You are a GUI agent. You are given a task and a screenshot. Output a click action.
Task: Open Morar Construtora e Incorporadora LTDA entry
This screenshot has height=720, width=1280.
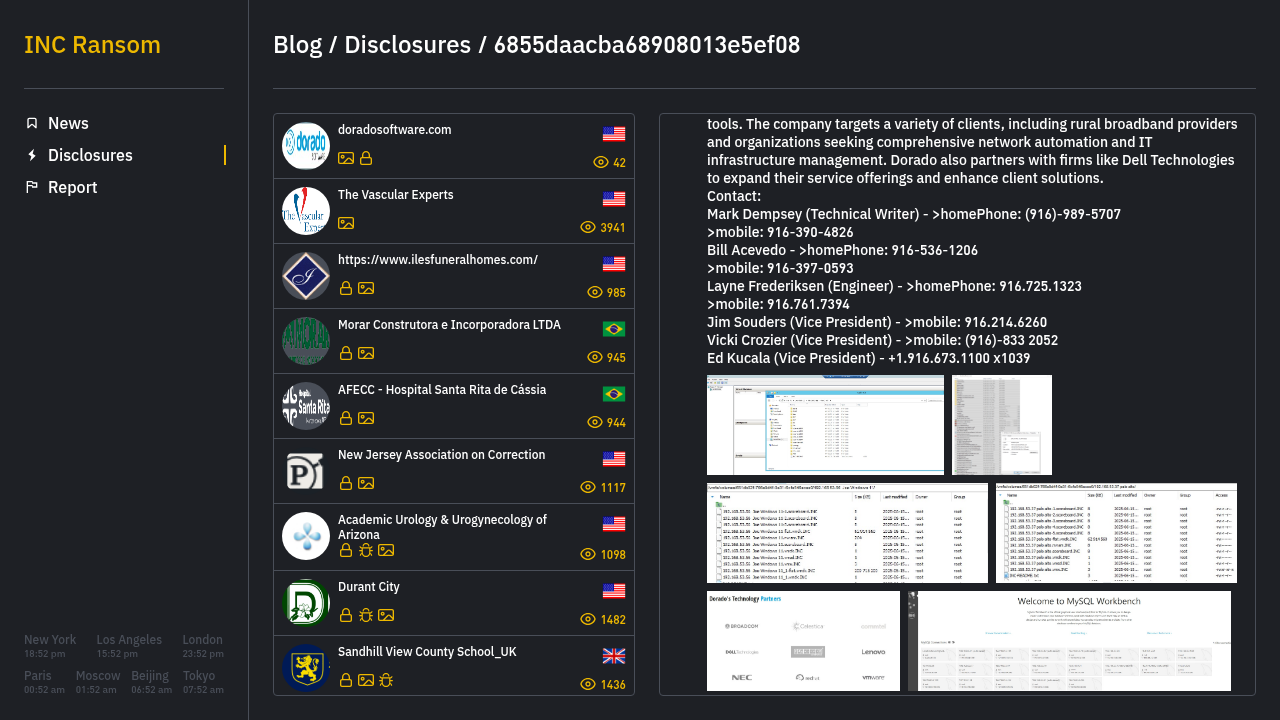click(454, 341)
